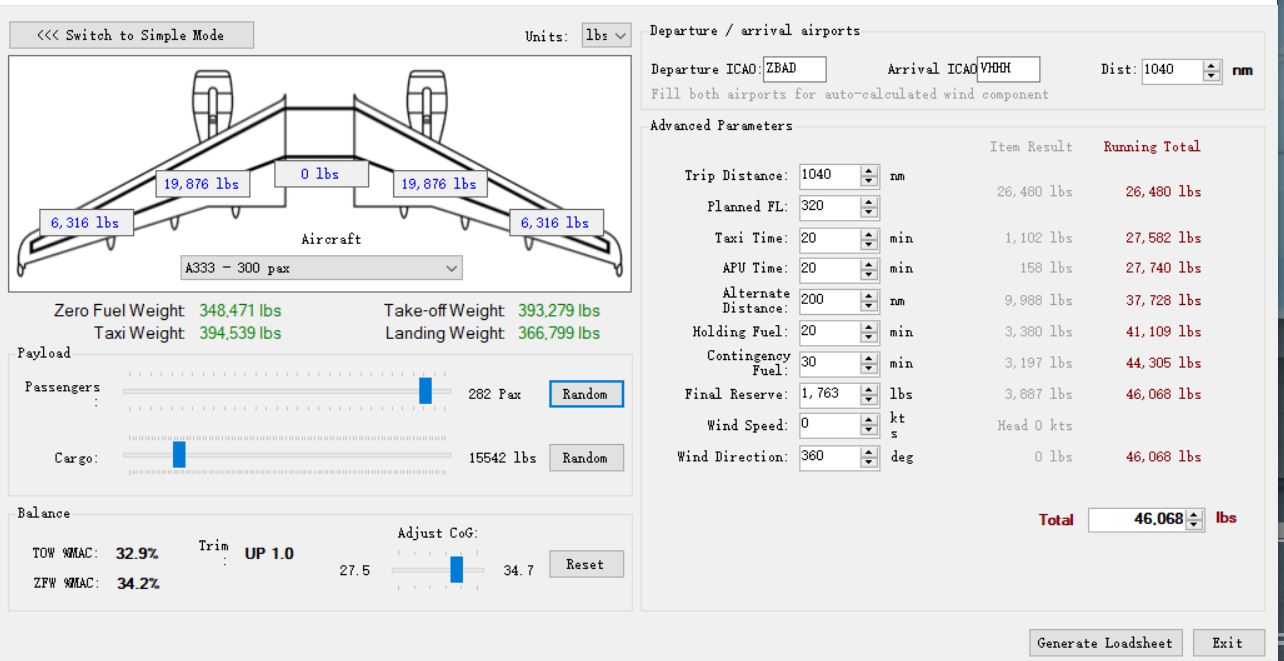Click the Passengers slider handle
The width and height of the screenshot is (1284, 661).
[x=425, y=392]
